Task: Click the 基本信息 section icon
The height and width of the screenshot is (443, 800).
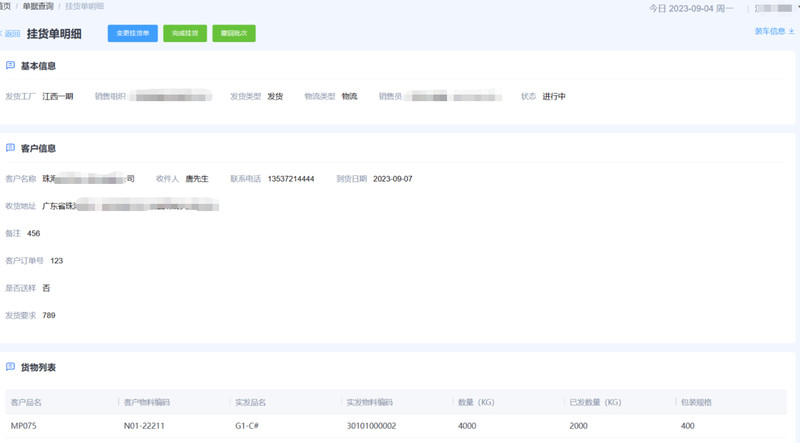Action: coord(10,66)
